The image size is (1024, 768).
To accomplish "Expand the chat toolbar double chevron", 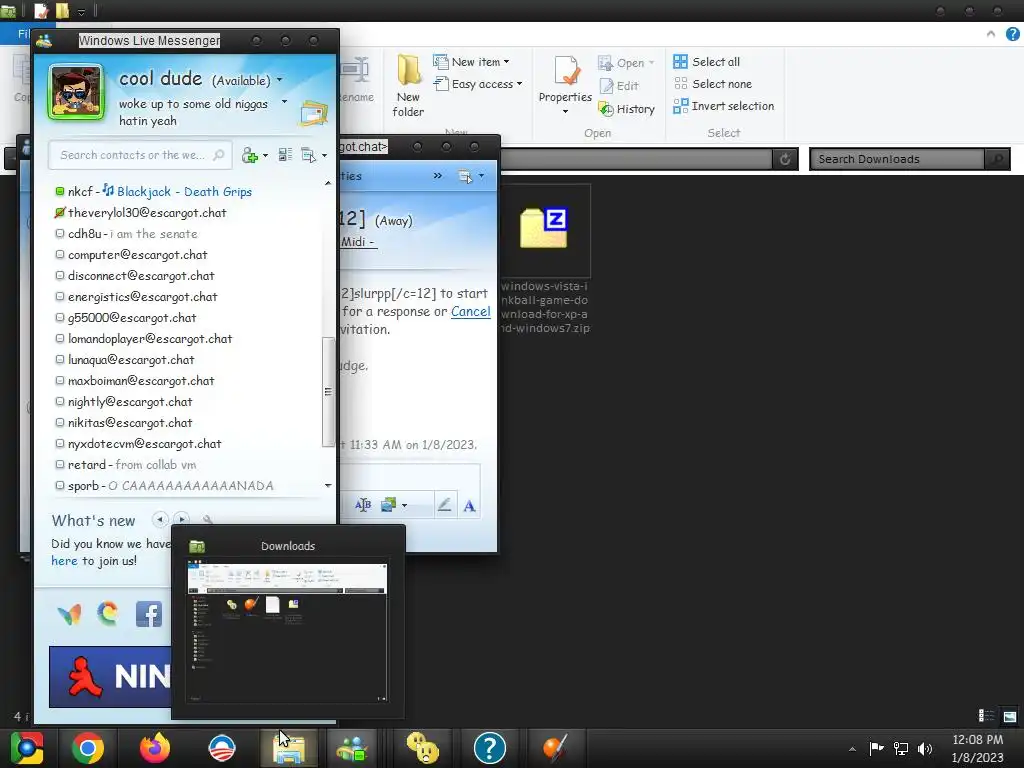I will point(438,176).
